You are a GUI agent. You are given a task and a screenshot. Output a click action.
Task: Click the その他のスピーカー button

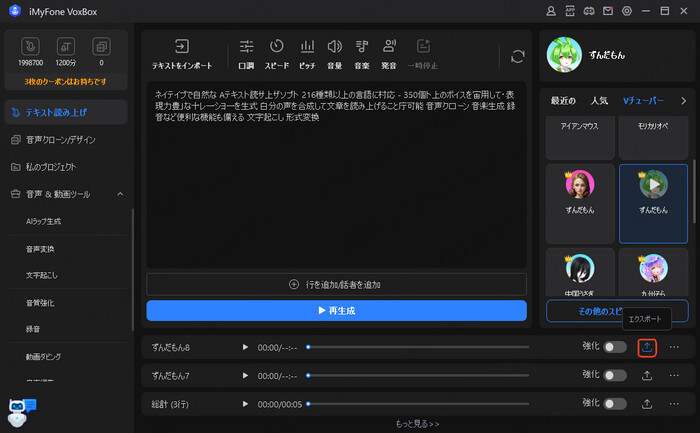(x=617, y=311)
